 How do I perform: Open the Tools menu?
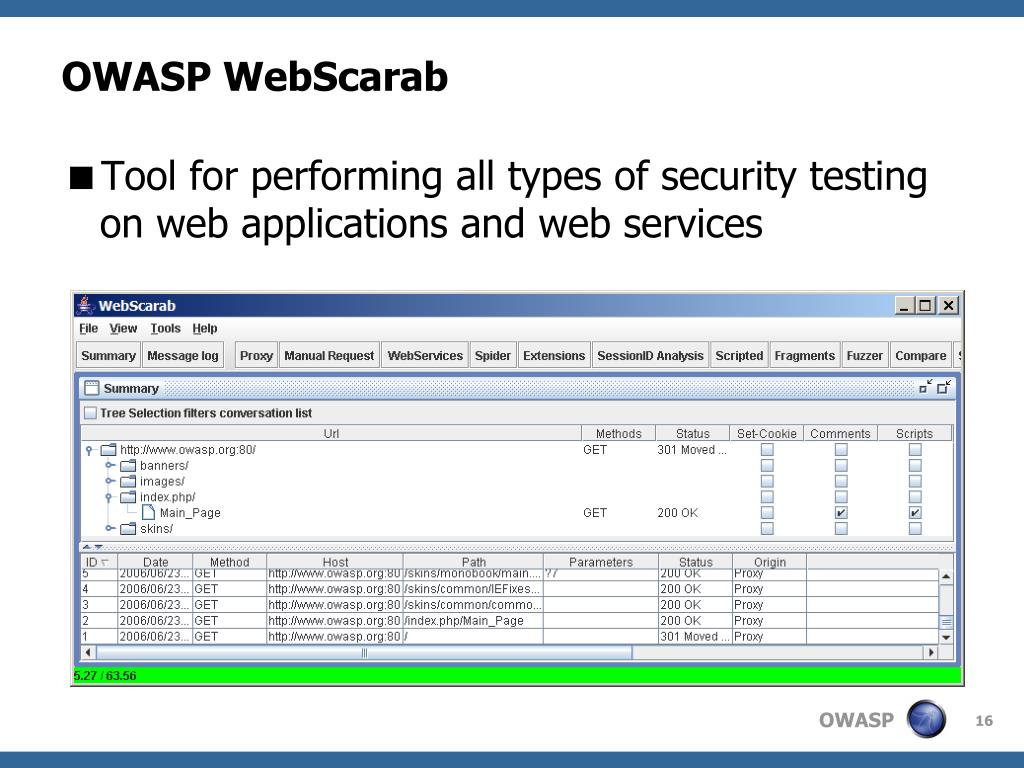(165, 328)
